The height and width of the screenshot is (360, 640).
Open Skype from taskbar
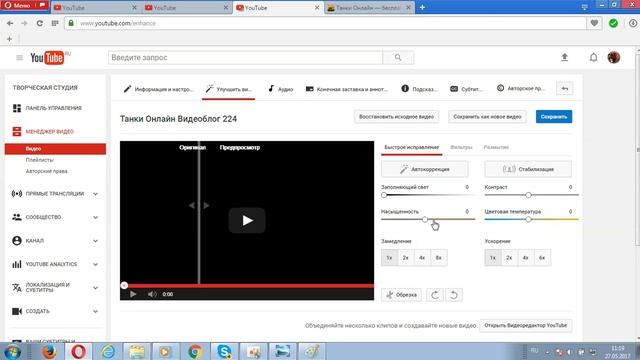click(224, 351)
